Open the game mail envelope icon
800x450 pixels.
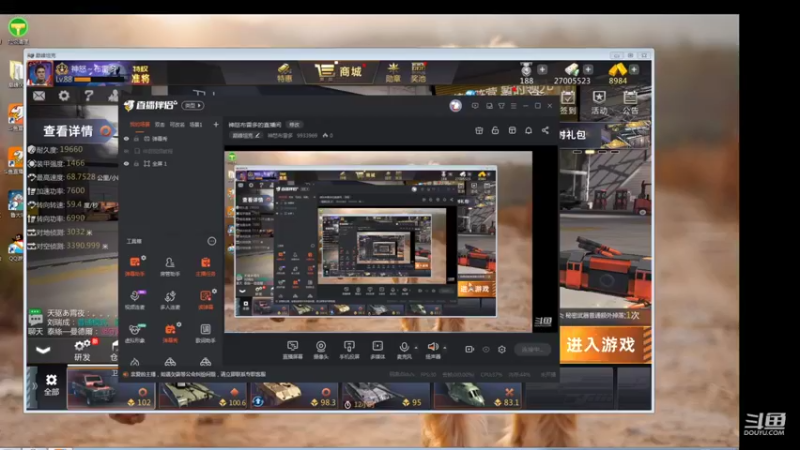pos(39,95)
